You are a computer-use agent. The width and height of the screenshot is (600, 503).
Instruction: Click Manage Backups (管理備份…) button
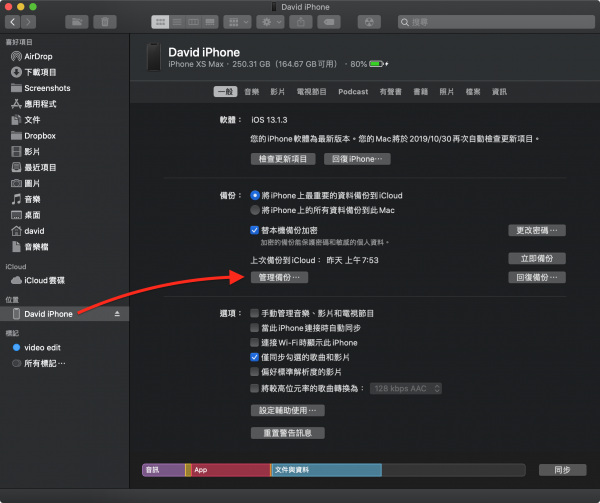279,277
